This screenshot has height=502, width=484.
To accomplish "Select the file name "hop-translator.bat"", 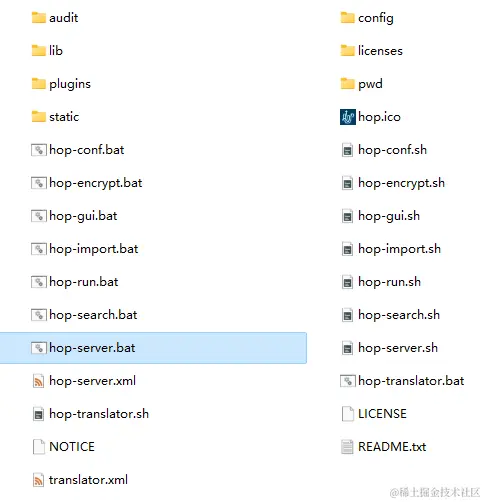I will click(x=411, y=381).
